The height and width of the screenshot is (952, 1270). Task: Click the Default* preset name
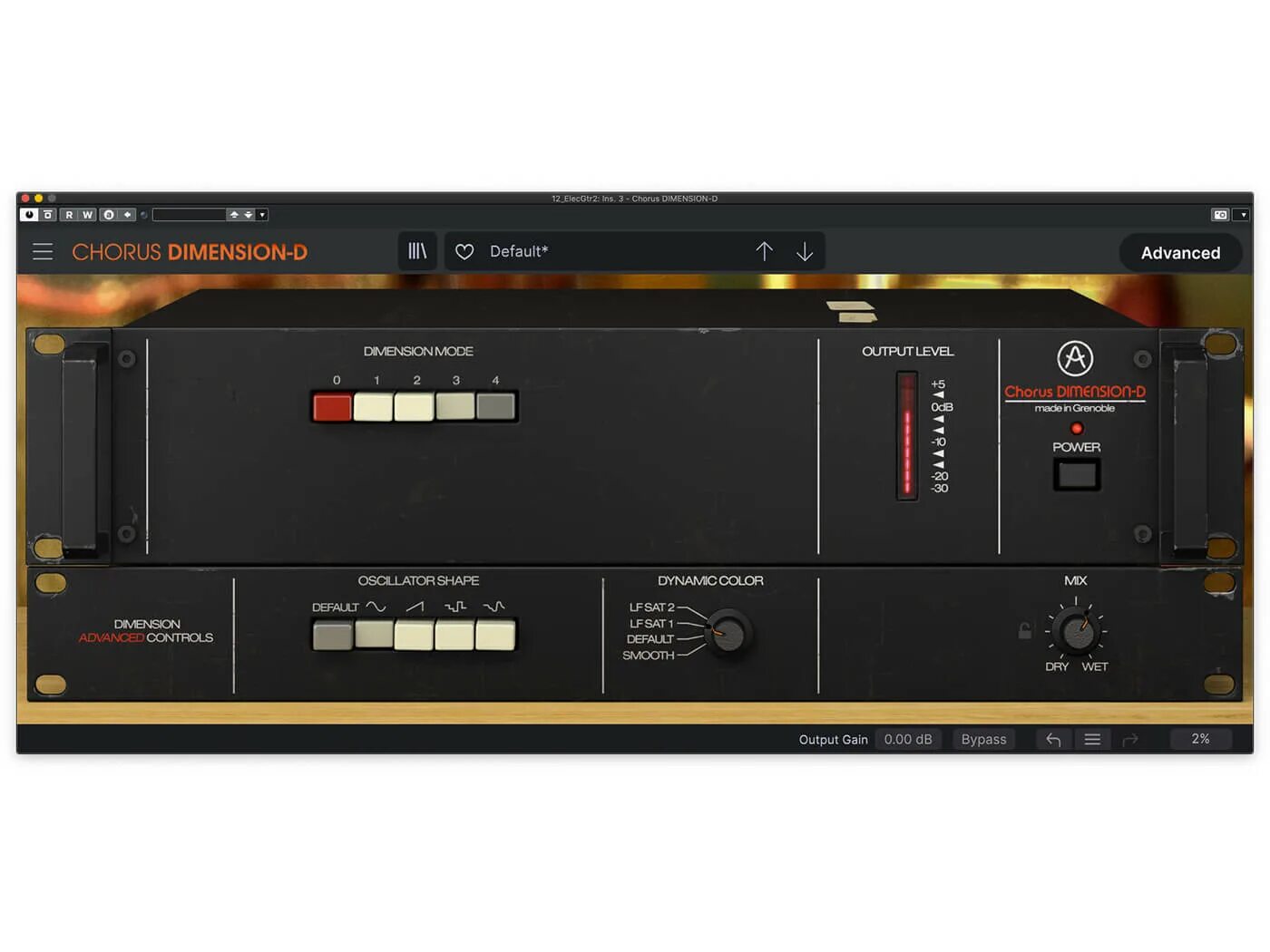click(519, 251)
